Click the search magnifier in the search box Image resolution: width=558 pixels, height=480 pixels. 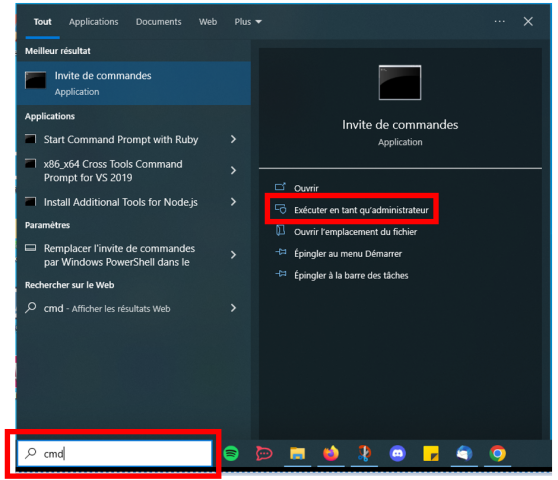click(x=31, y=453)
